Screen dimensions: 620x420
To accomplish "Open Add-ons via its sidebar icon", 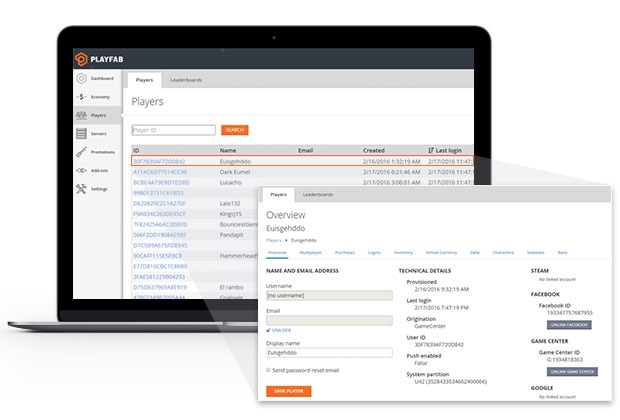I will 81,170.
